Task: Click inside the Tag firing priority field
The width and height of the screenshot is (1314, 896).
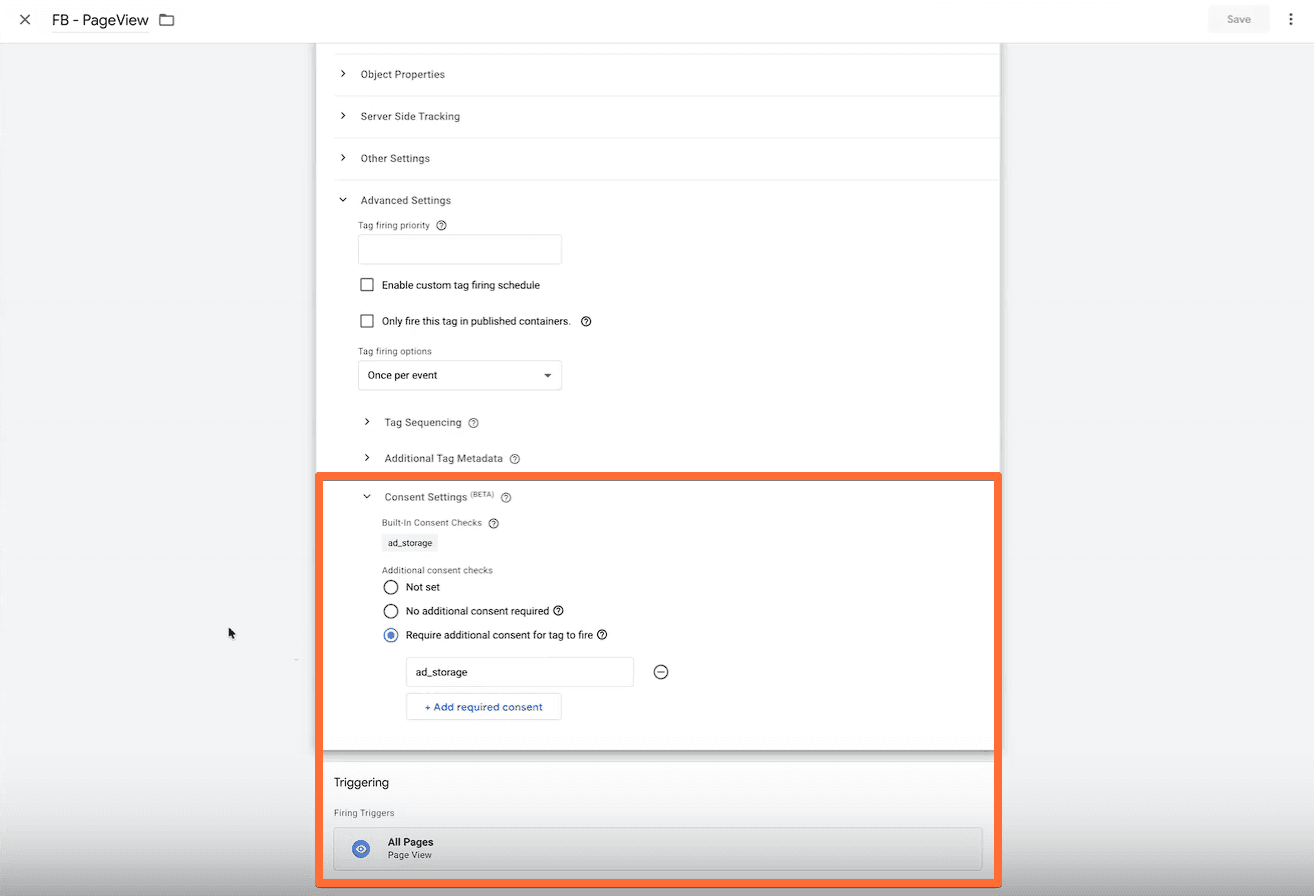Action: click(x=459, y=249)
